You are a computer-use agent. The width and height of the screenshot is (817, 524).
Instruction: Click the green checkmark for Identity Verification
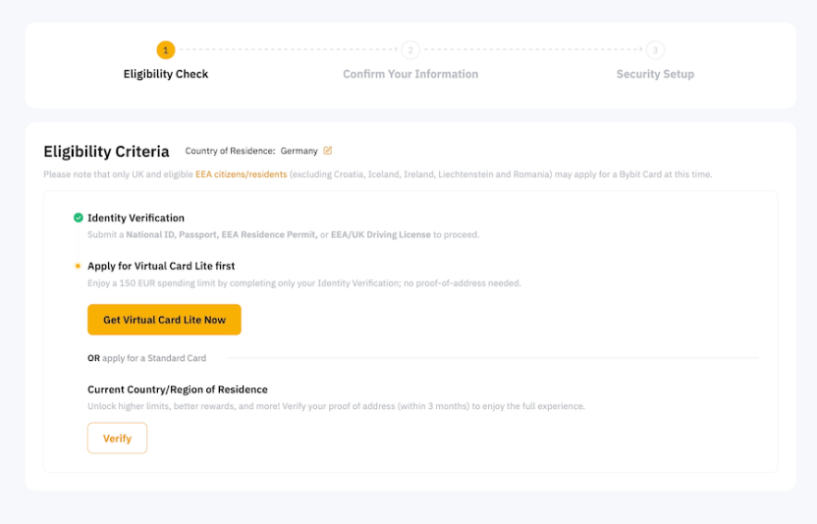coord(78,217)
